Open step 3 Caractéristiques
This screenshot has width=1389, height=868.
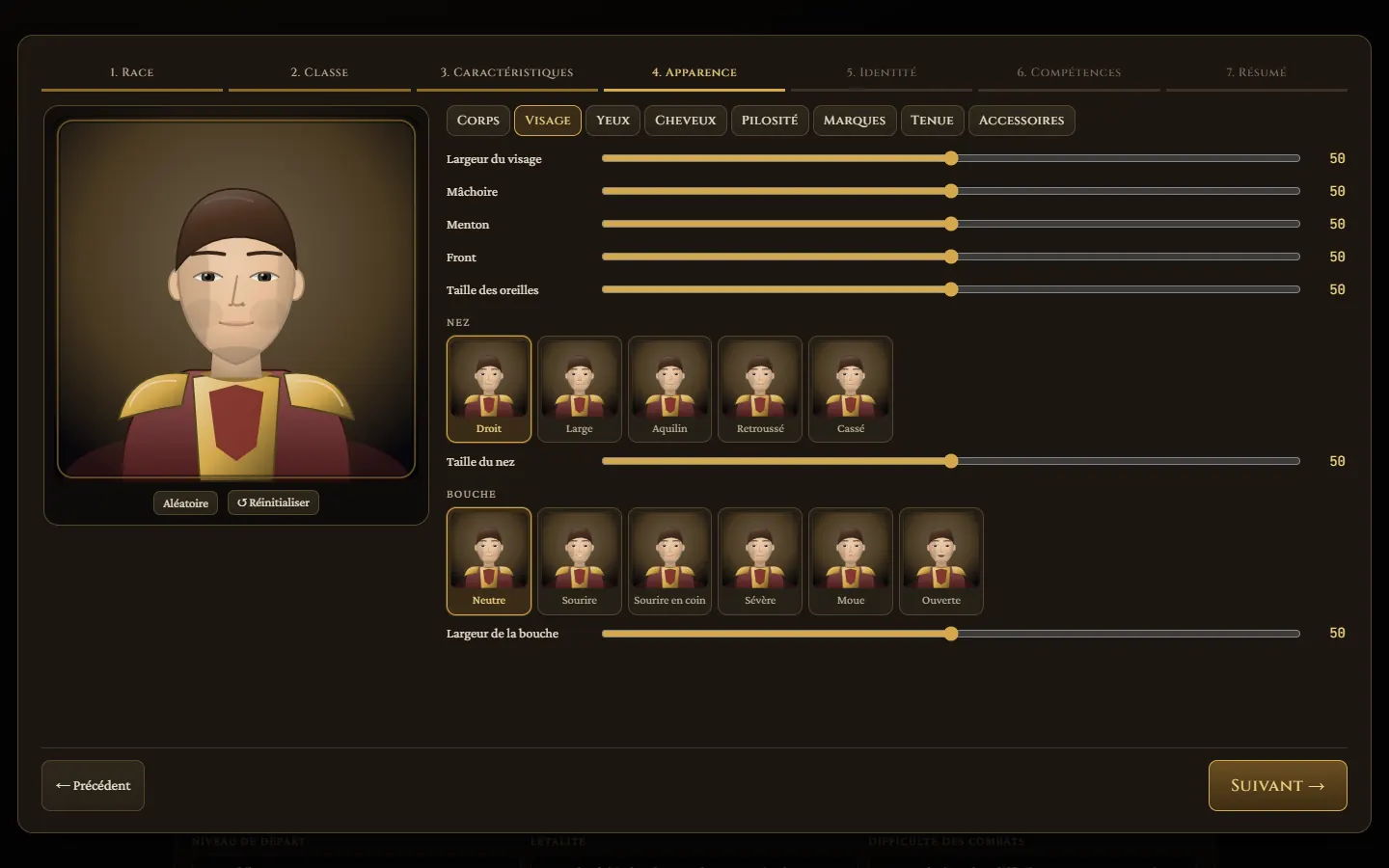507,73
